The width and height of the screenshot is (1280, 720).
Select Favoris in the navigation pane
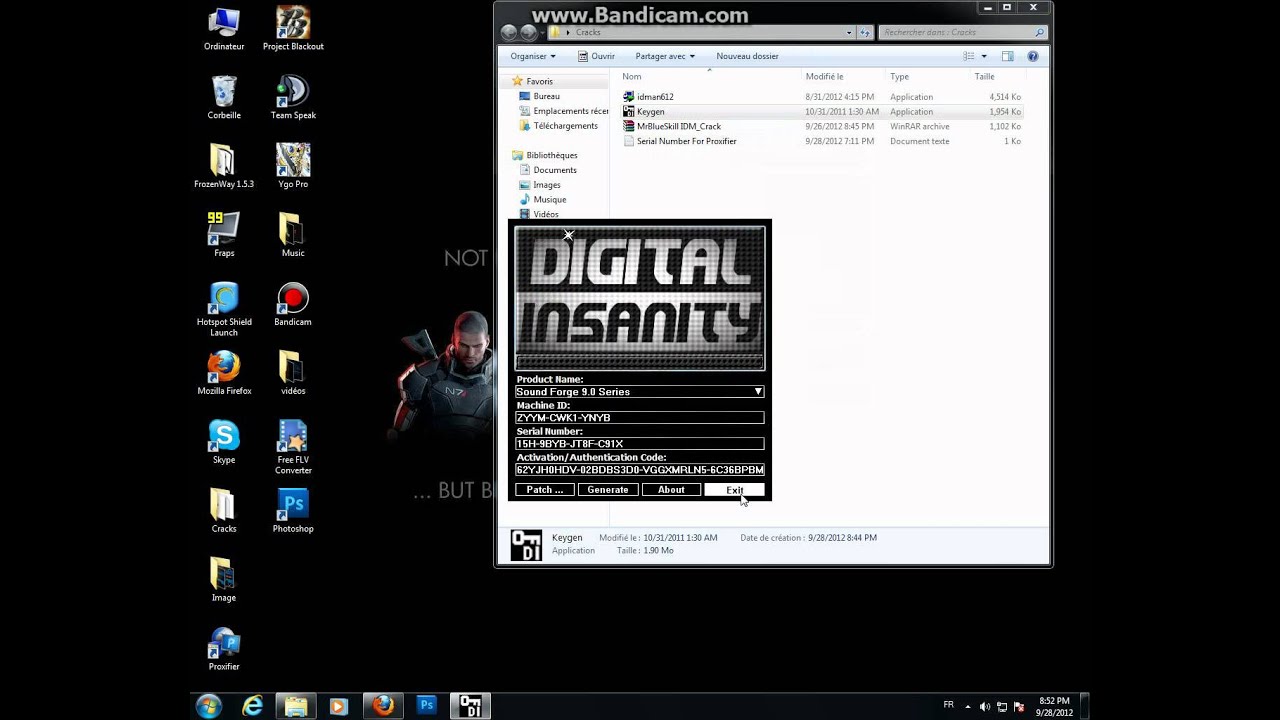click(539, 81)
